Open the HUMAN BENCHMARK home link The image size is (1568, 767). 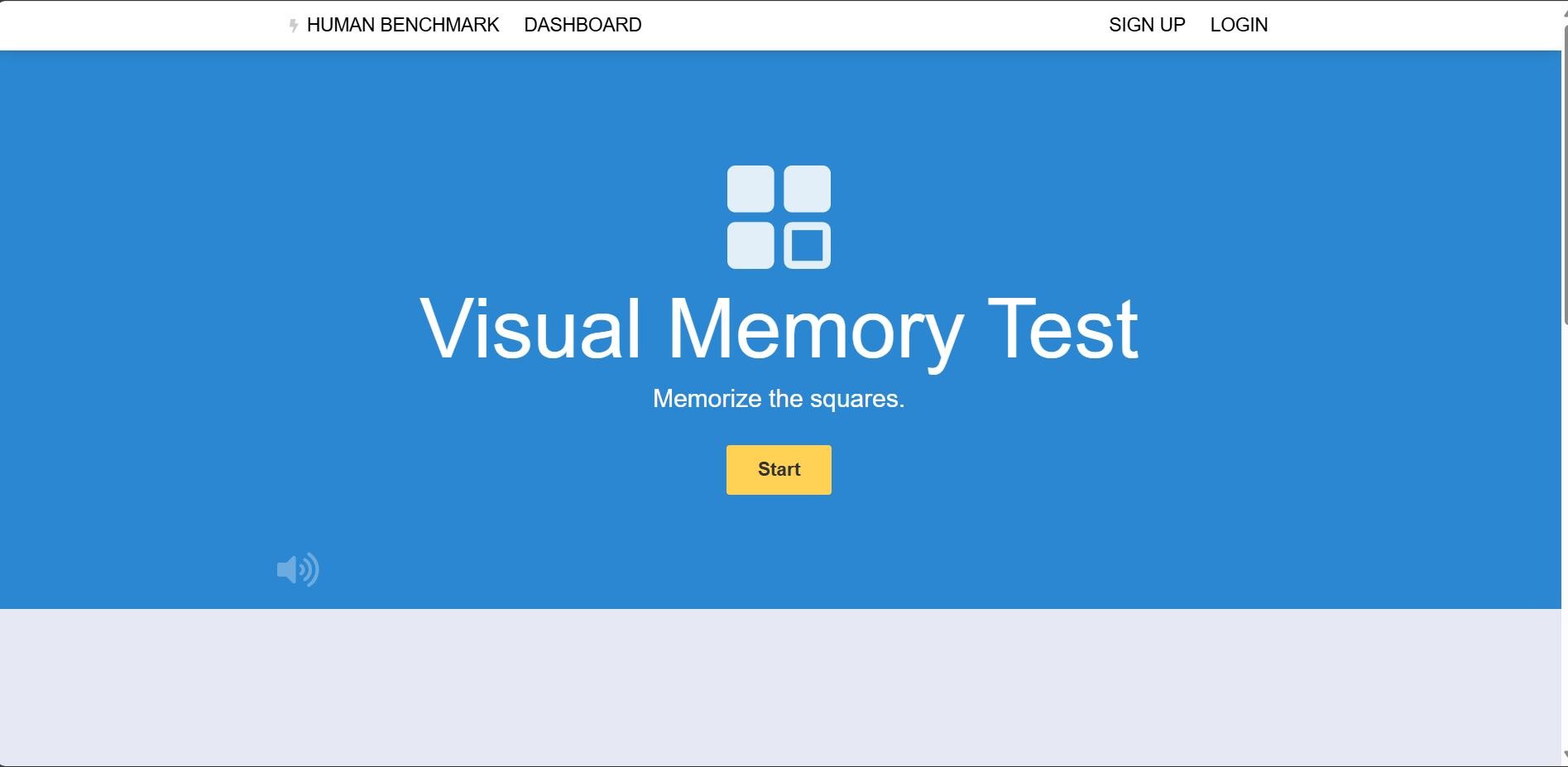(x=402, y=25)
